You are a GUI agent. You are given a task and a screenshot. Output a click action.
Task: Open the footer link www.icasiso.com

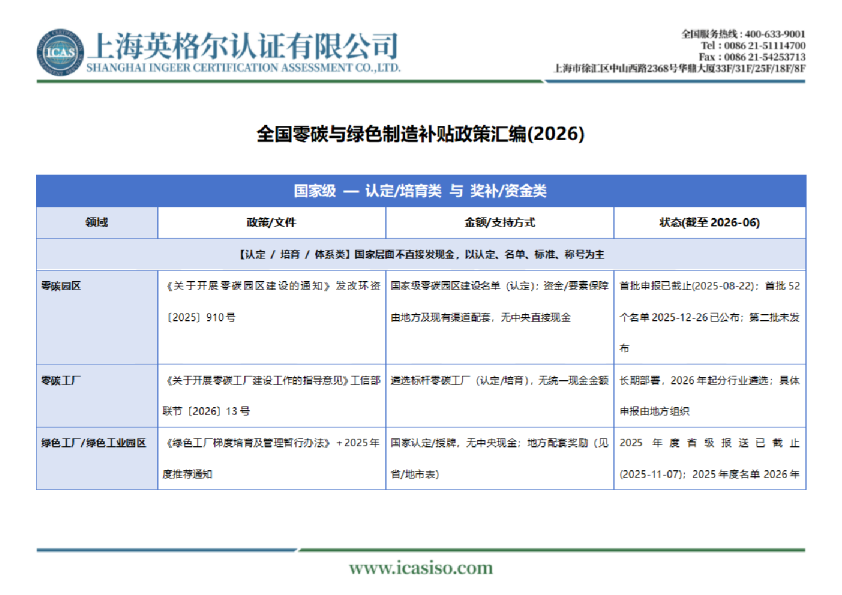pos(421,568)
